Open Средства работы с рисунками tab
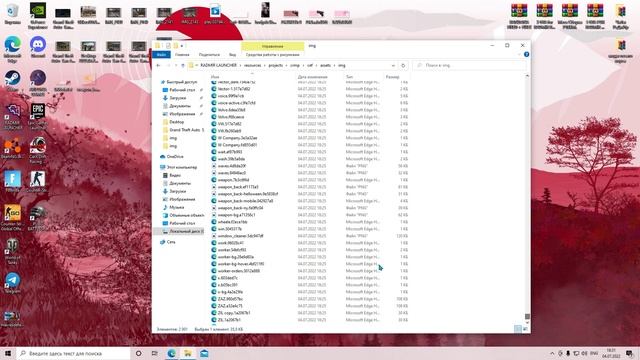The height and width of the screenshot is (360, 640). (273, 54)
